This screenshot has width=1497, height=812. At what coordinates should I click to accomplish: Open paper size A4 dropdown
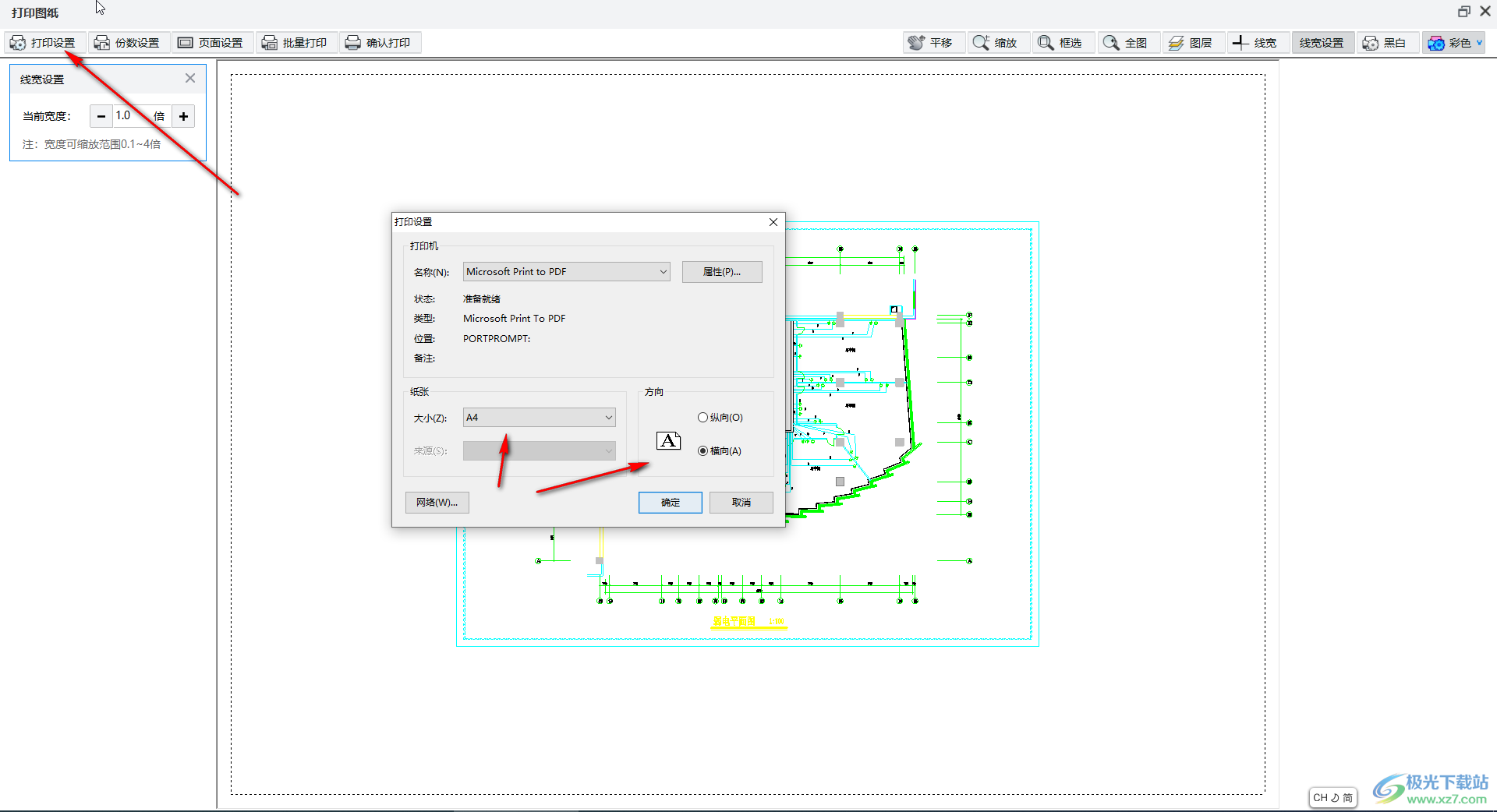pyautogui.click(x=539, y=418)
